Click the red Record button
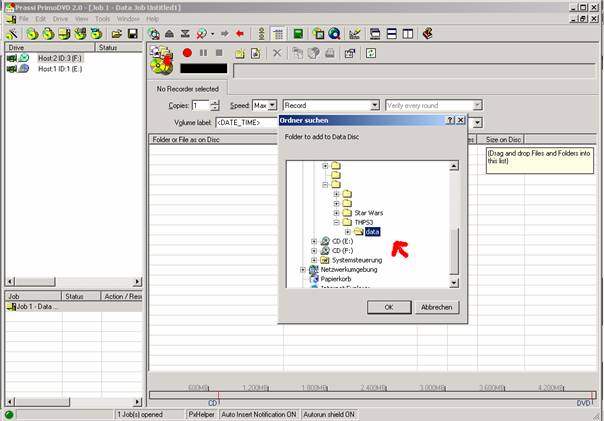 pos(187,52)
